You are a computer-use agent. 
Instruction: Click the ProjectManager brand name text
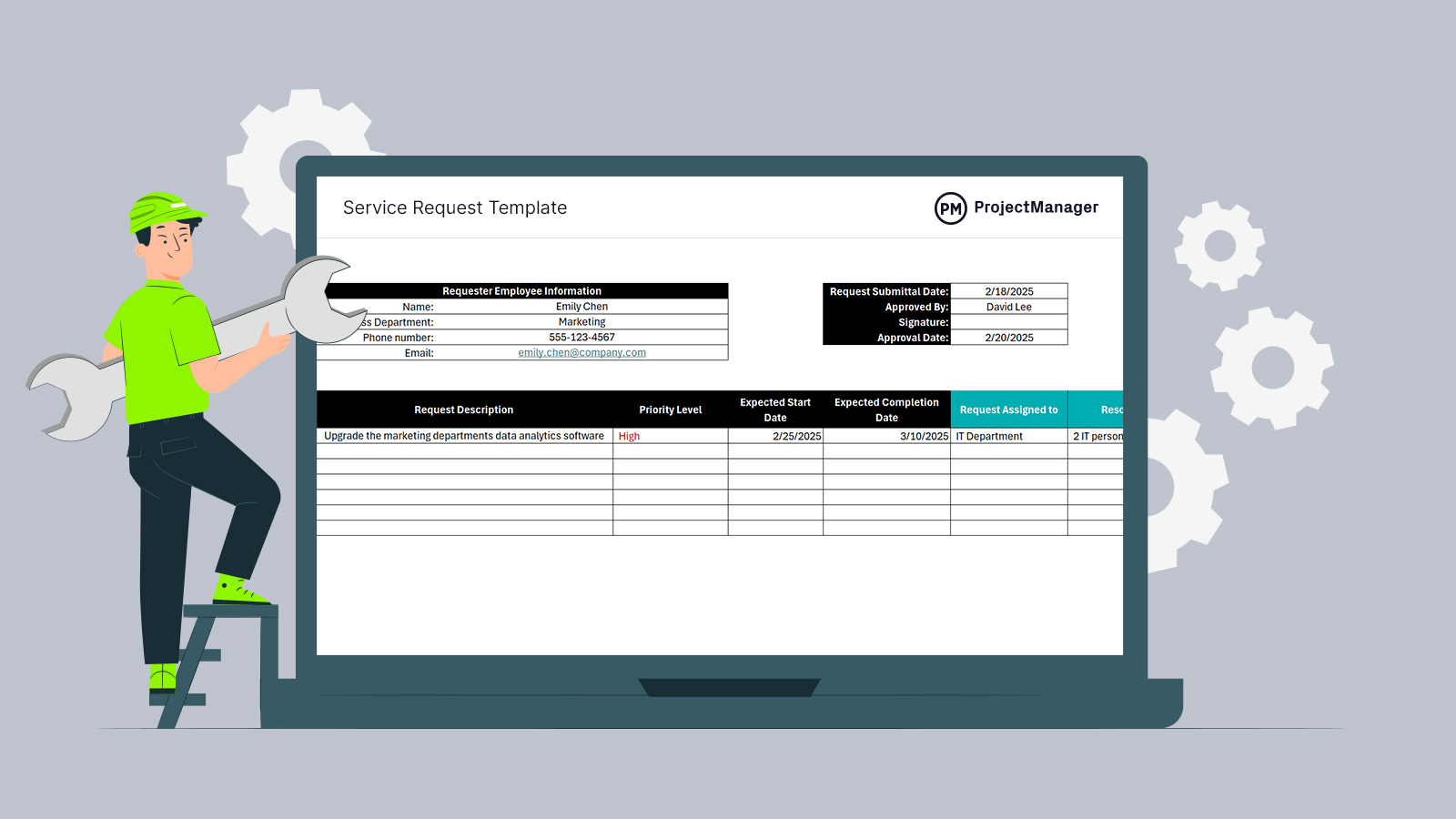(x=1036, y=207)
